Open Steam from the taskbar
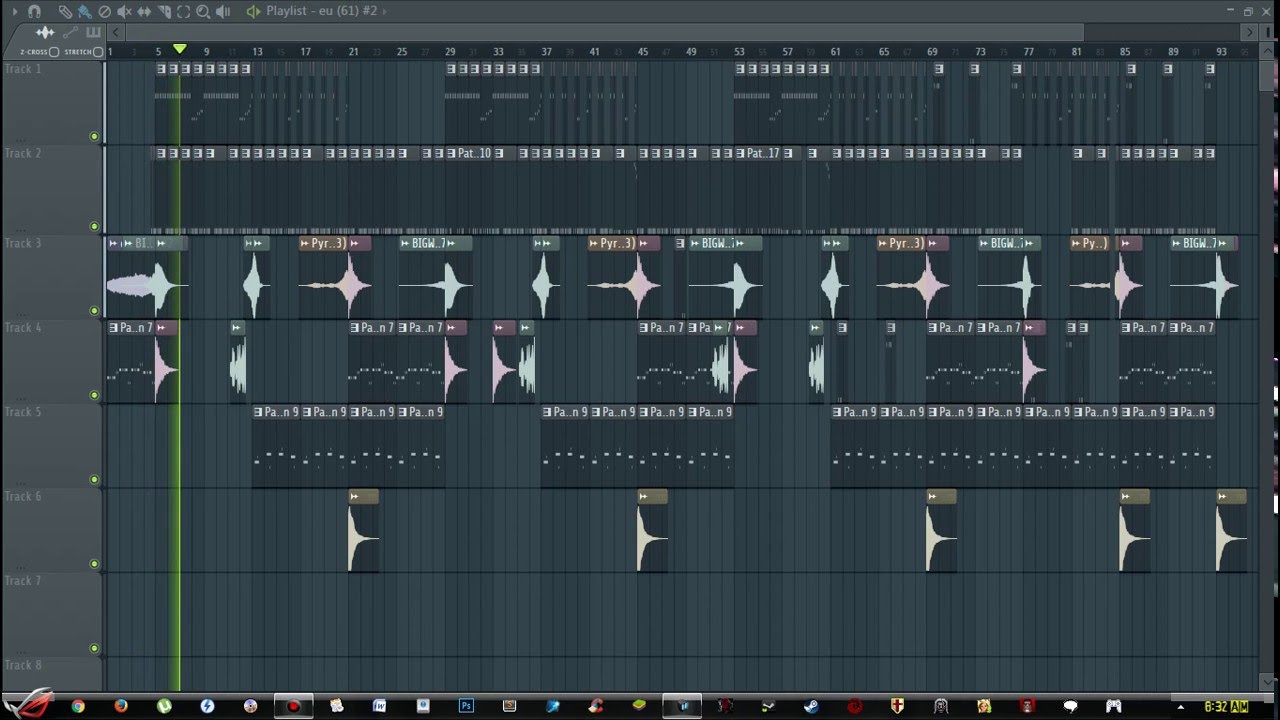This screenshot has width=1280, height=720. click(811, 706)
